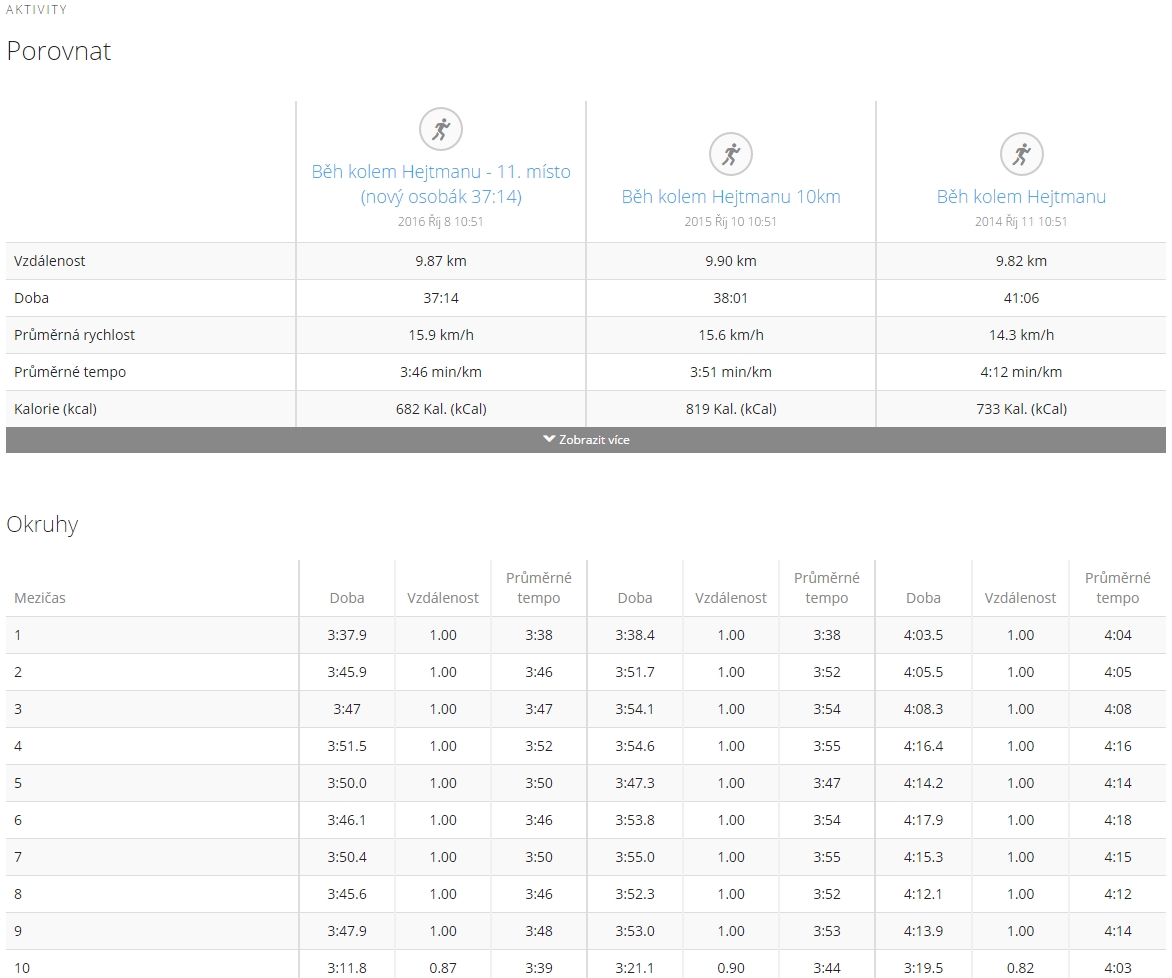Click the '41:06' time value
1172x978 pixels.
tap(1021, 298)
